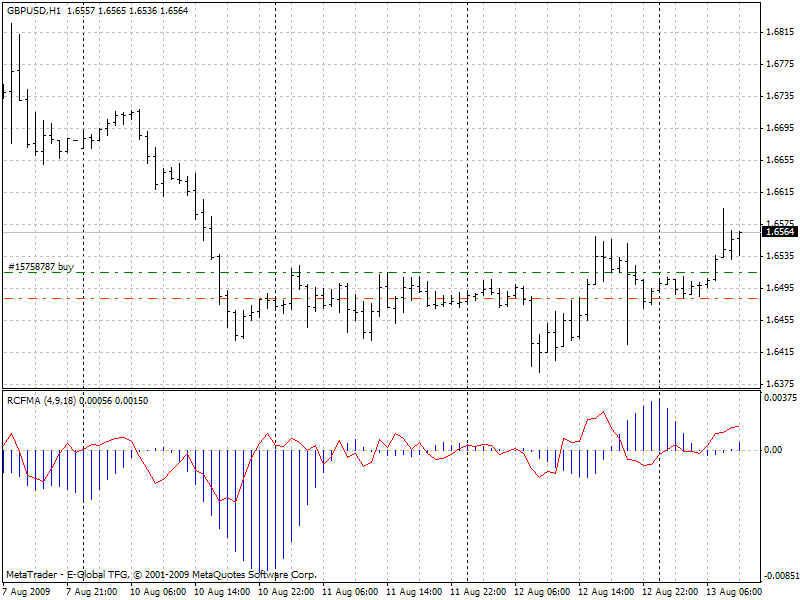Click the MetaTrader copyright text

162,574
